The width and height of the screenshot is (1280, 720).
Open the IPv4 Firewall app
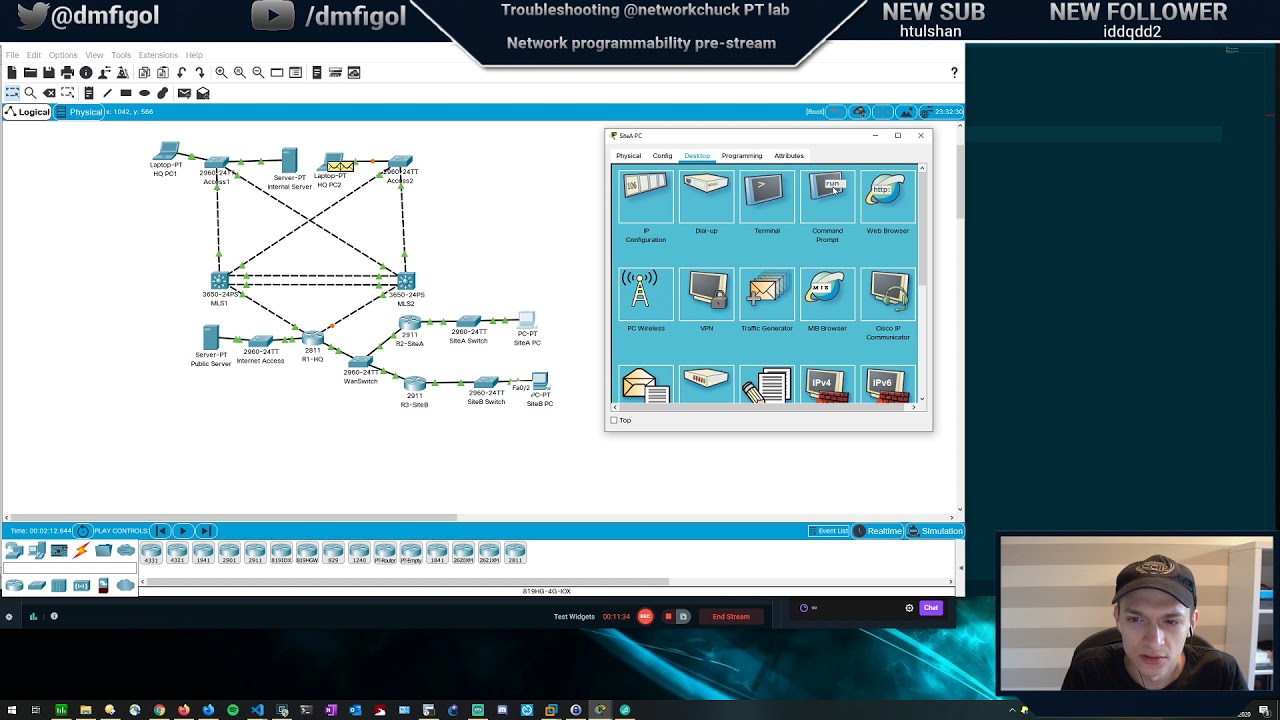[x=827, y=385]
